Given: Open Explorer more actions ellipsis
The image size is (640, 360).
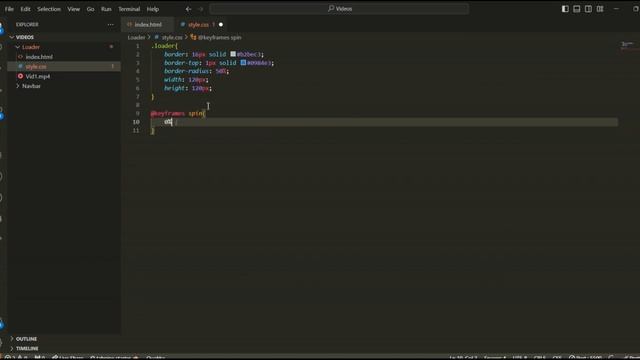Looking at the screenshot, I should point(111,24).
